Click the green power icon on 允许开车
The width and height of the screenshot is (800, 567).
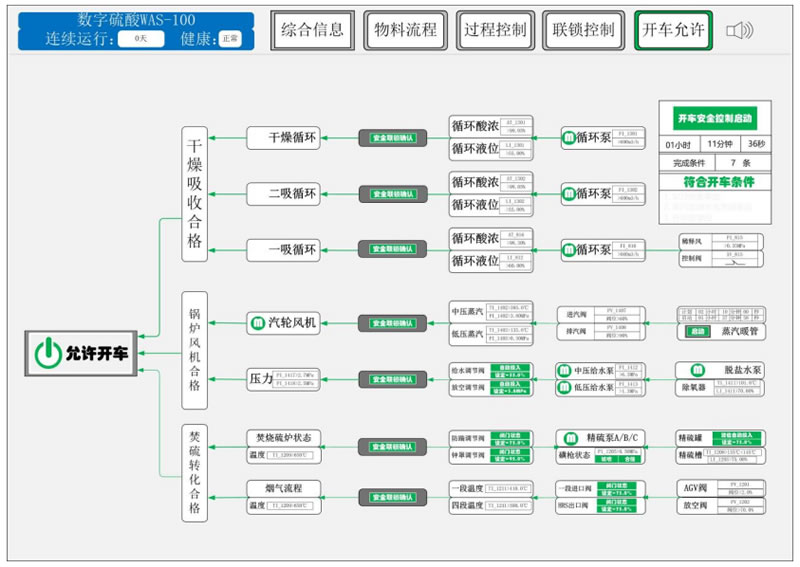point(47,352)
